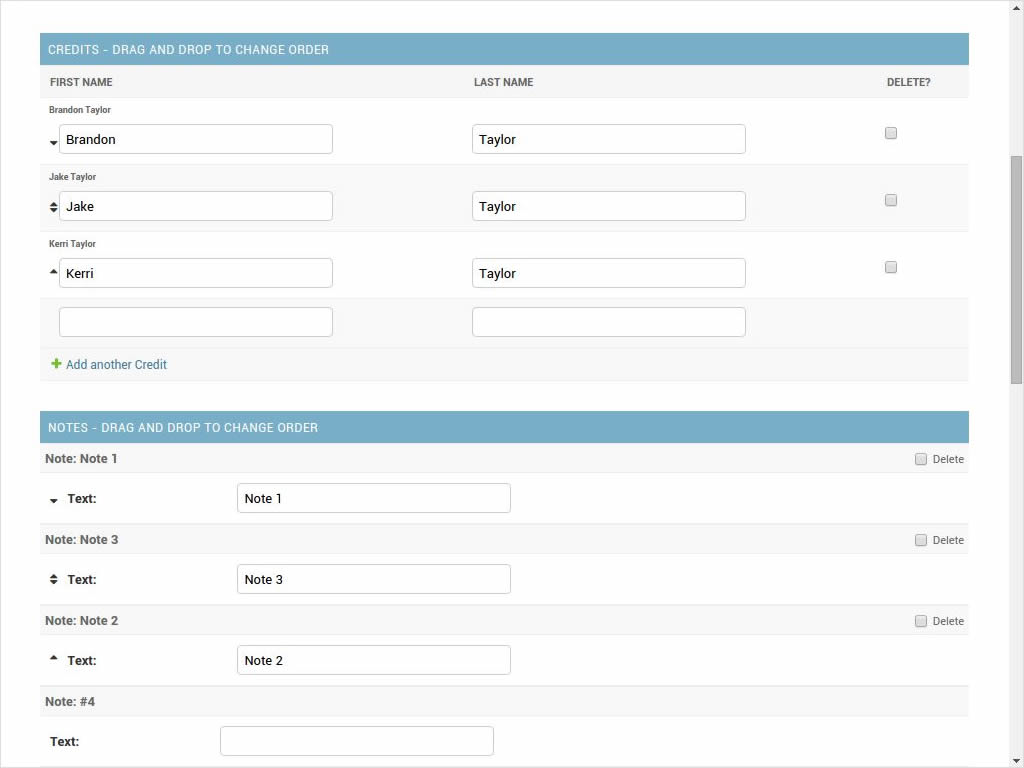The height and width of the screenshot is (768, 1024).
Task: Check the delete box next to Jake Taylor
Action: click(x=890, y=199)
